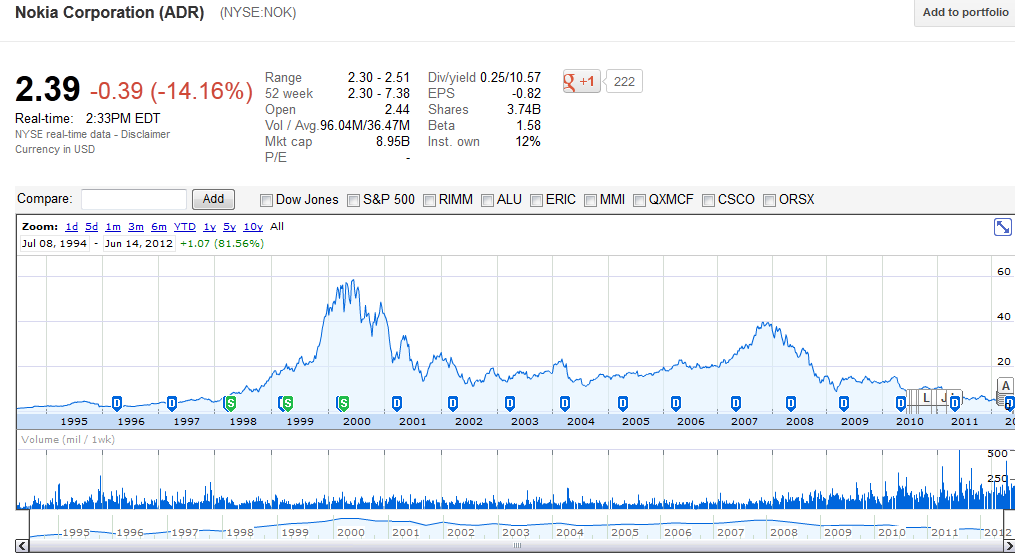Zoom chart to 5d
1015x553 pixels.
[92, 227]
